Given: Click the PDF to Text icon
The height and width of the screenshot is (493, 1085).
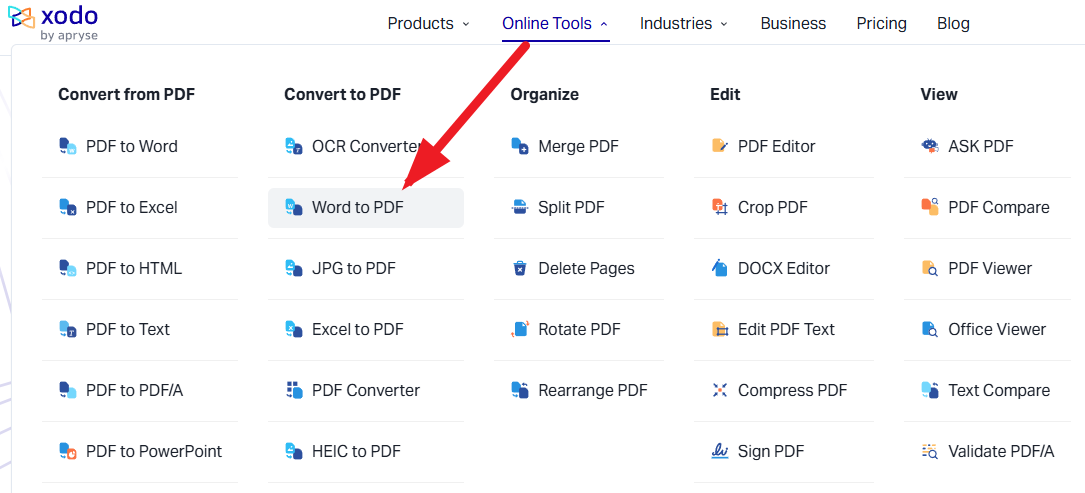Looking at the screenshot, I should 67,329.
